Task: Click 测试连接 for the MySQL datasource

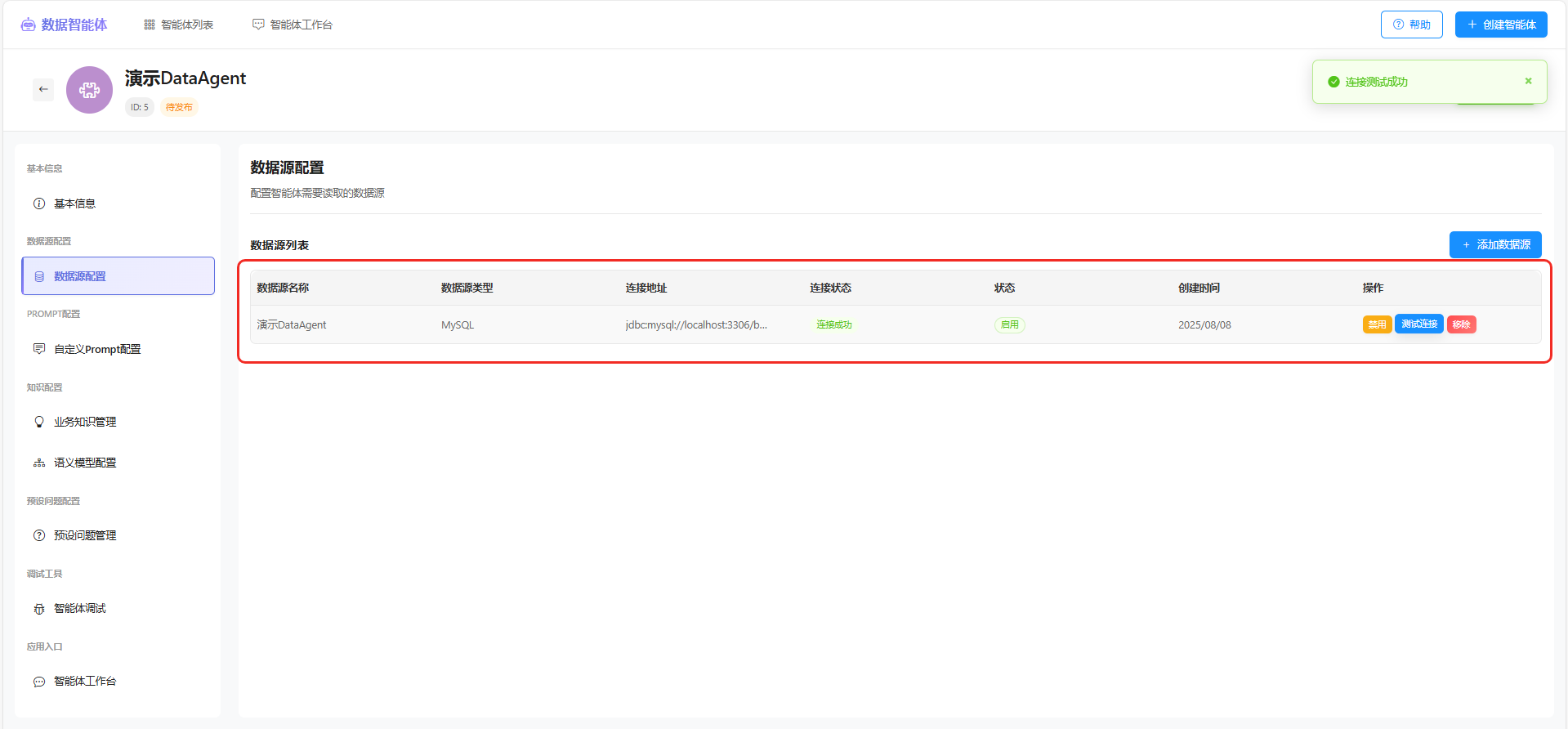Action: (x=1418, y=324)
